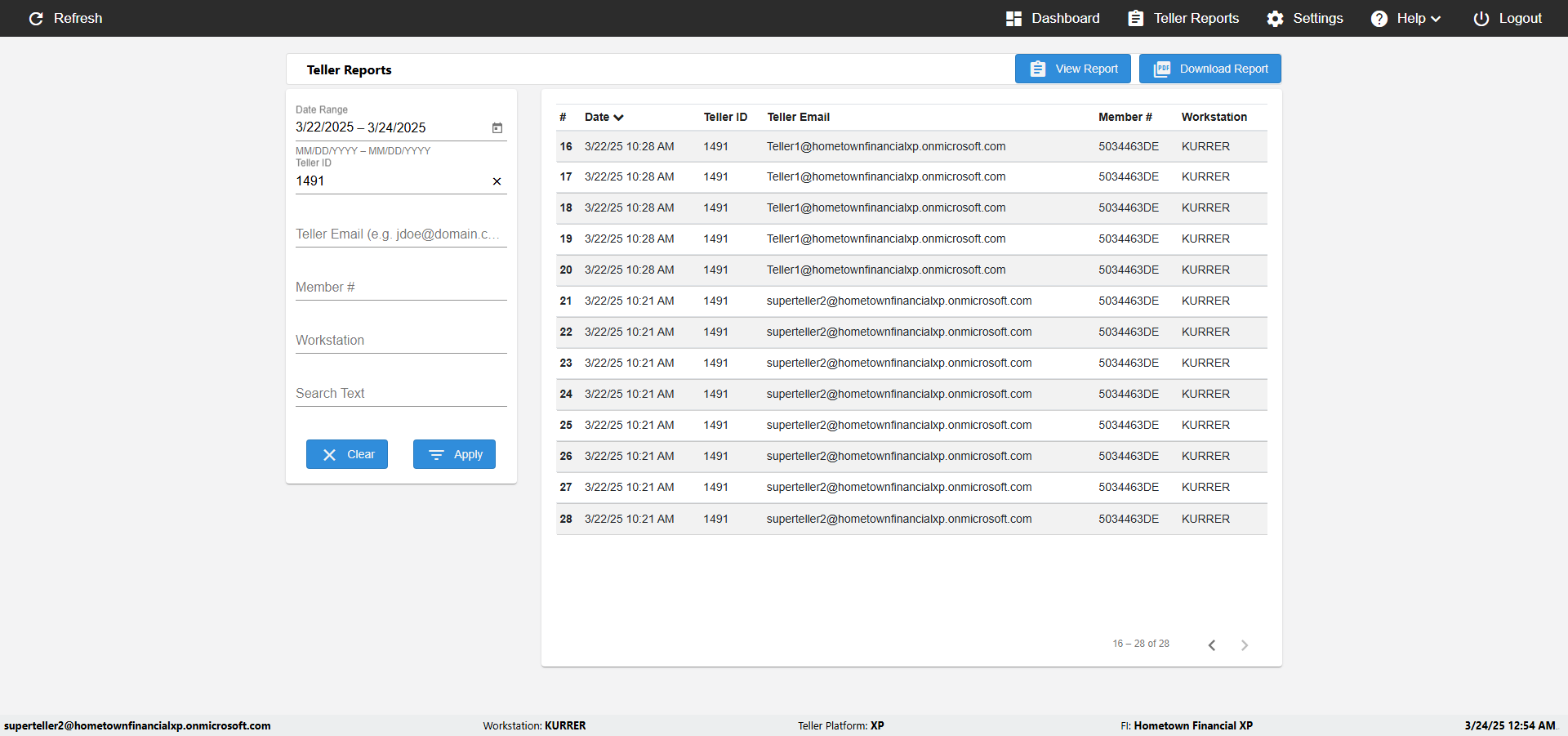Click the Member # column header
This screenshot has height=736, width=1568.
(x=1125, y=118)
